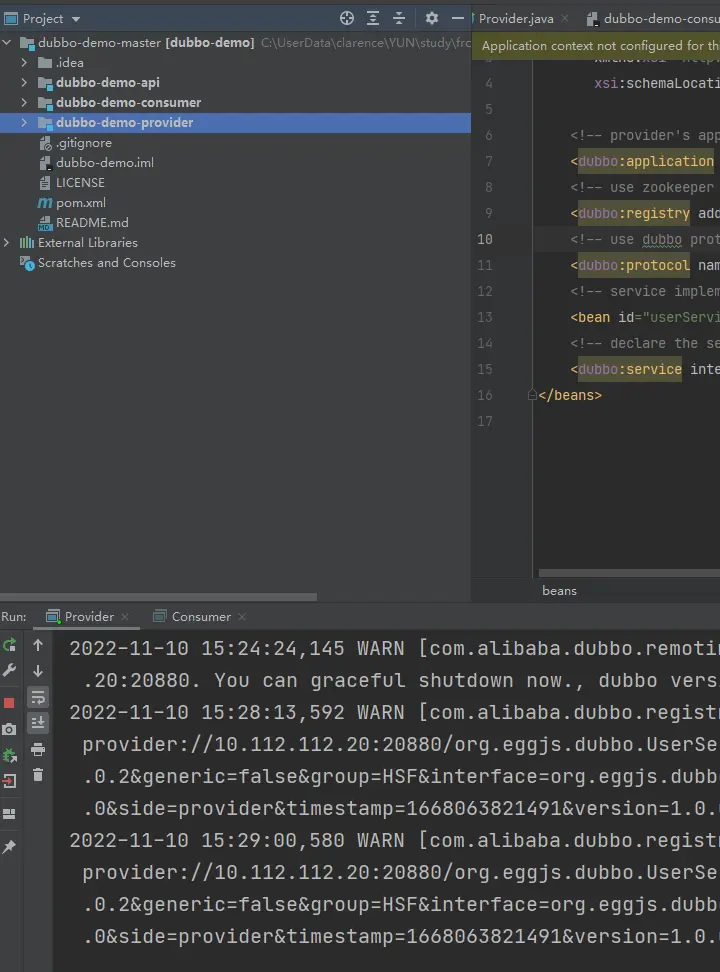
Task: Open README.md from the project tree
Action: coord(91,223)
